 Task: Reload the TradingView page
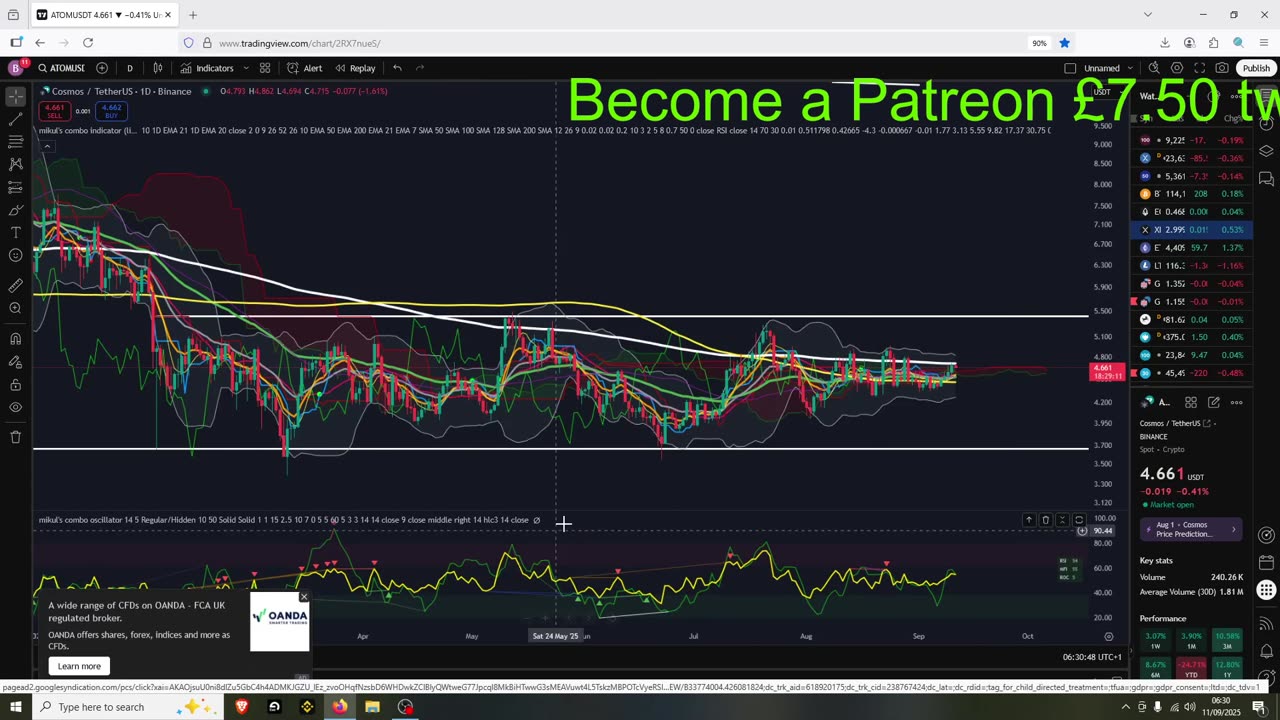coord(88,43)
